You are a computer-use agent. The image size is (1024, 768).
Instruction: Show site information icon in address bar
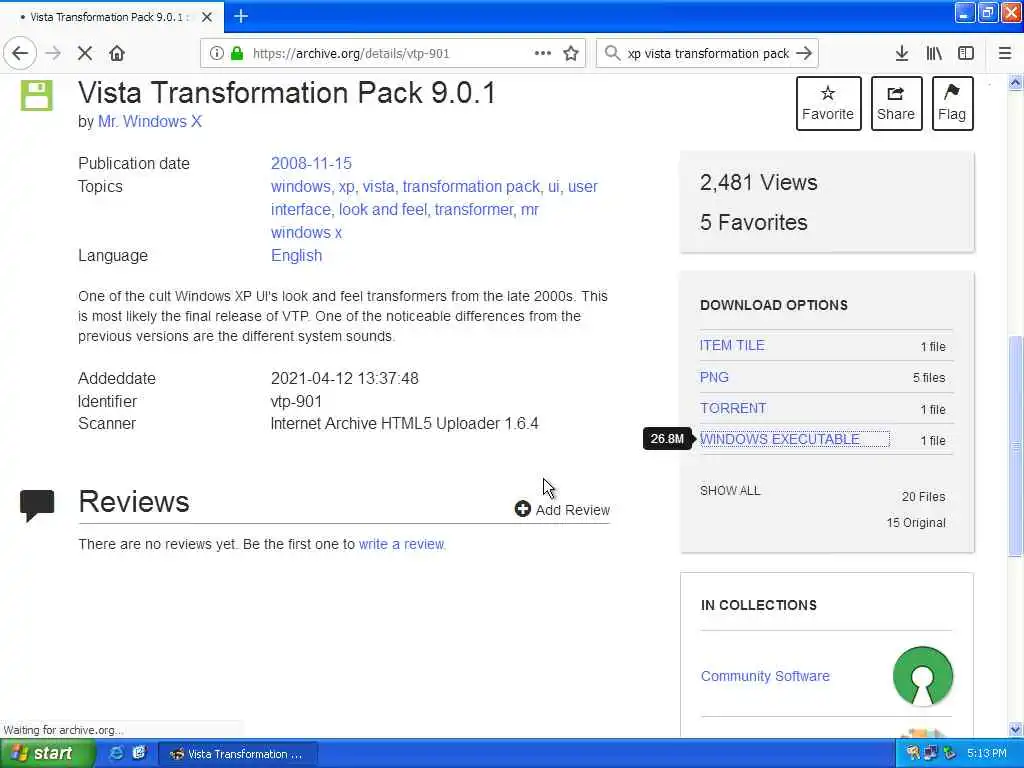pos(216,54)
